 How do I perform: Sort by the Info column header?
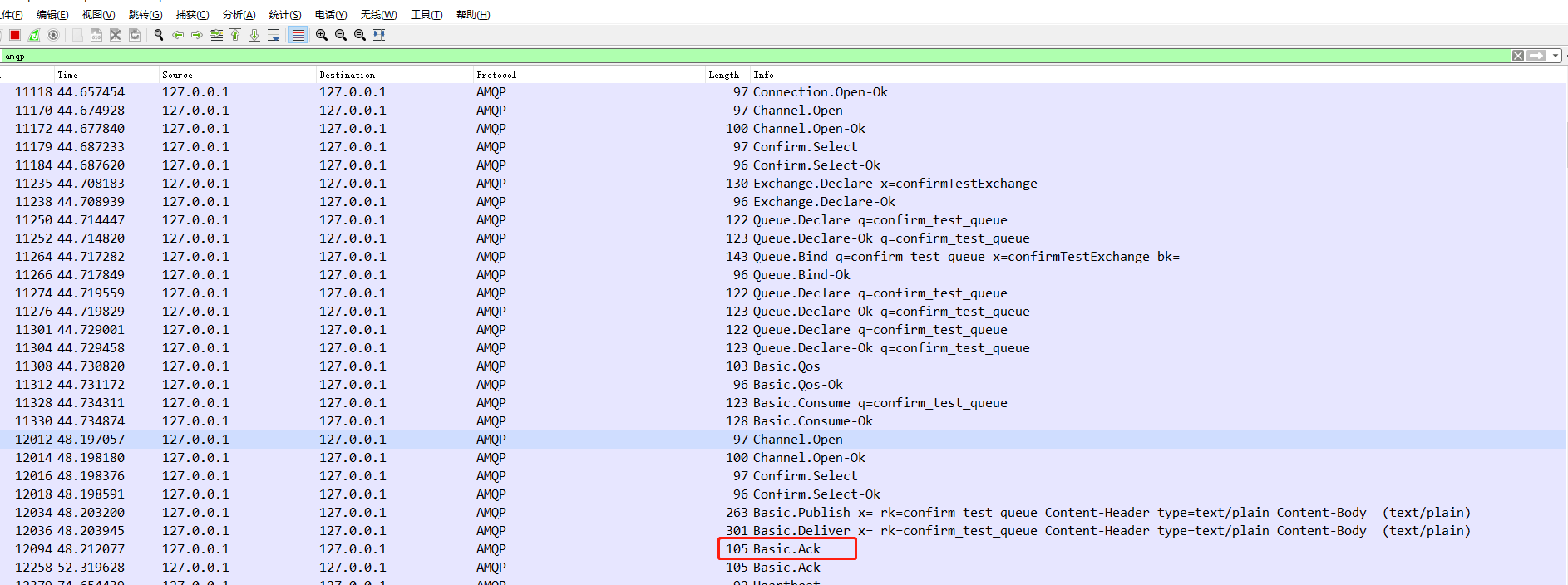(1158, 75)
